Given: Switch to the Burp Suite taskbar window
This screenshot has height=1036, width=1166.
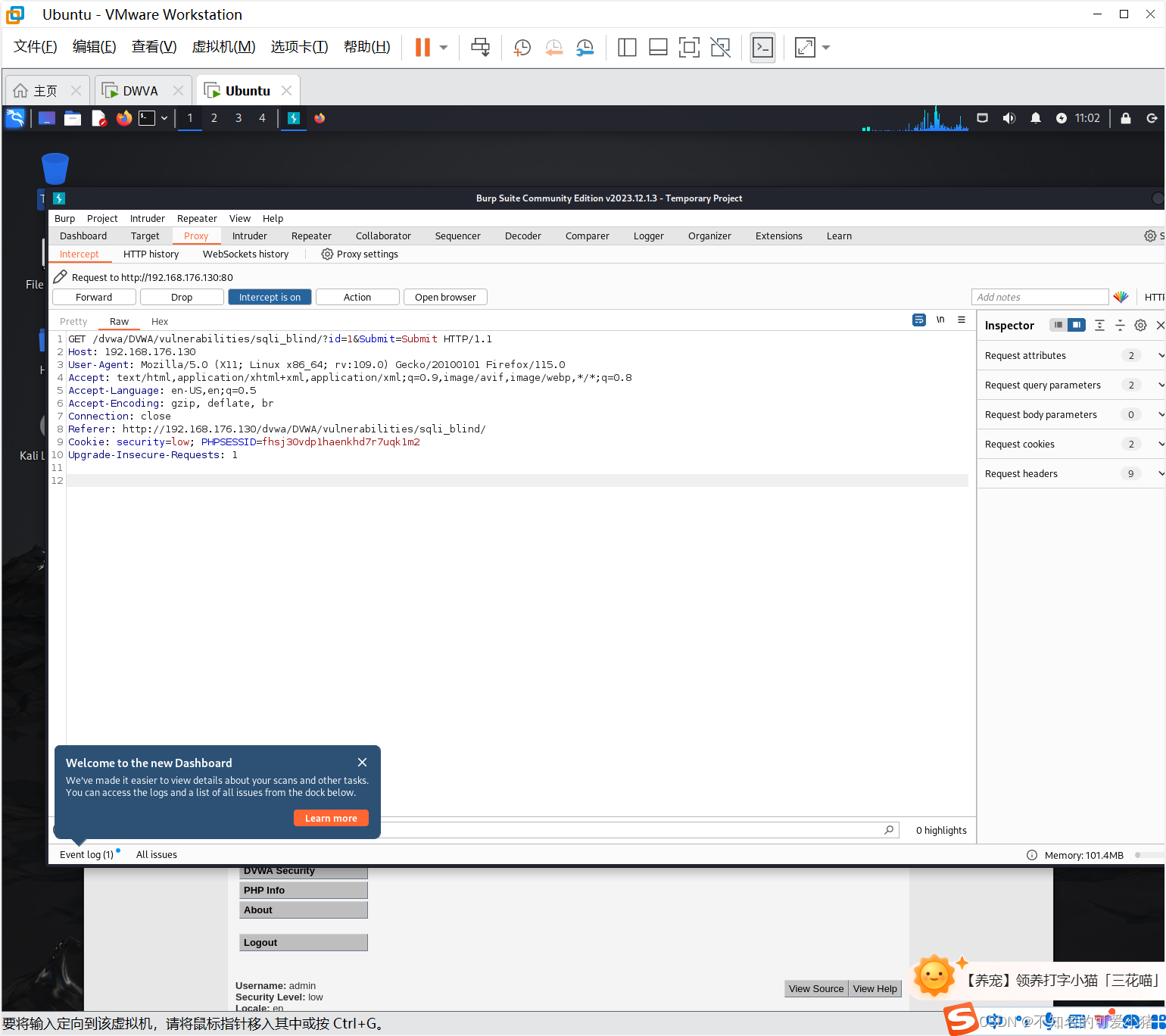Looking at the screenshot, I should click(294, 118).
